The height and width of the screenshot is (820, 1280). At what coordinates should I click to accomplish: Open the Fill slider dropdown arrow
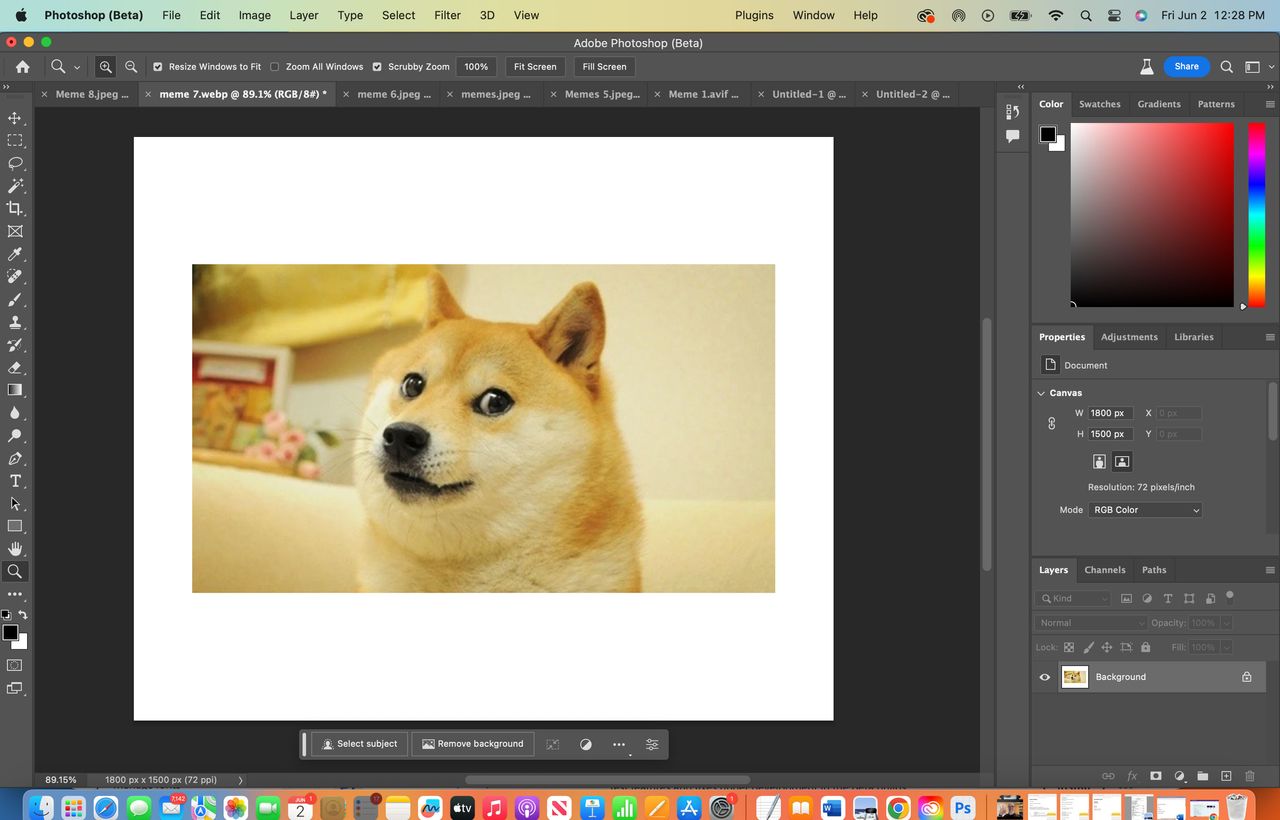click(1226, 648)
